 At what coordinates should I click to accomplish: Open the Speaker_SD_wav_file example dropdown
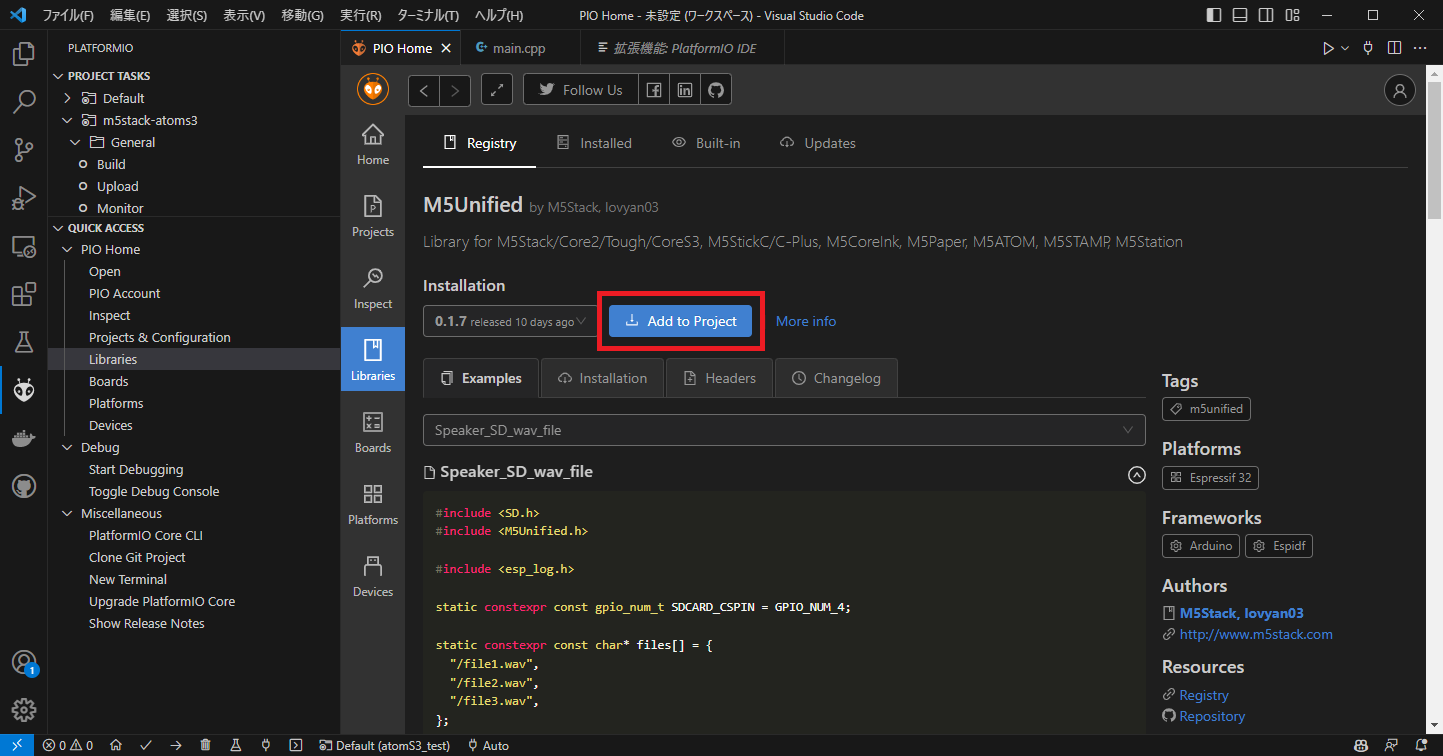(x=784, y=430)
